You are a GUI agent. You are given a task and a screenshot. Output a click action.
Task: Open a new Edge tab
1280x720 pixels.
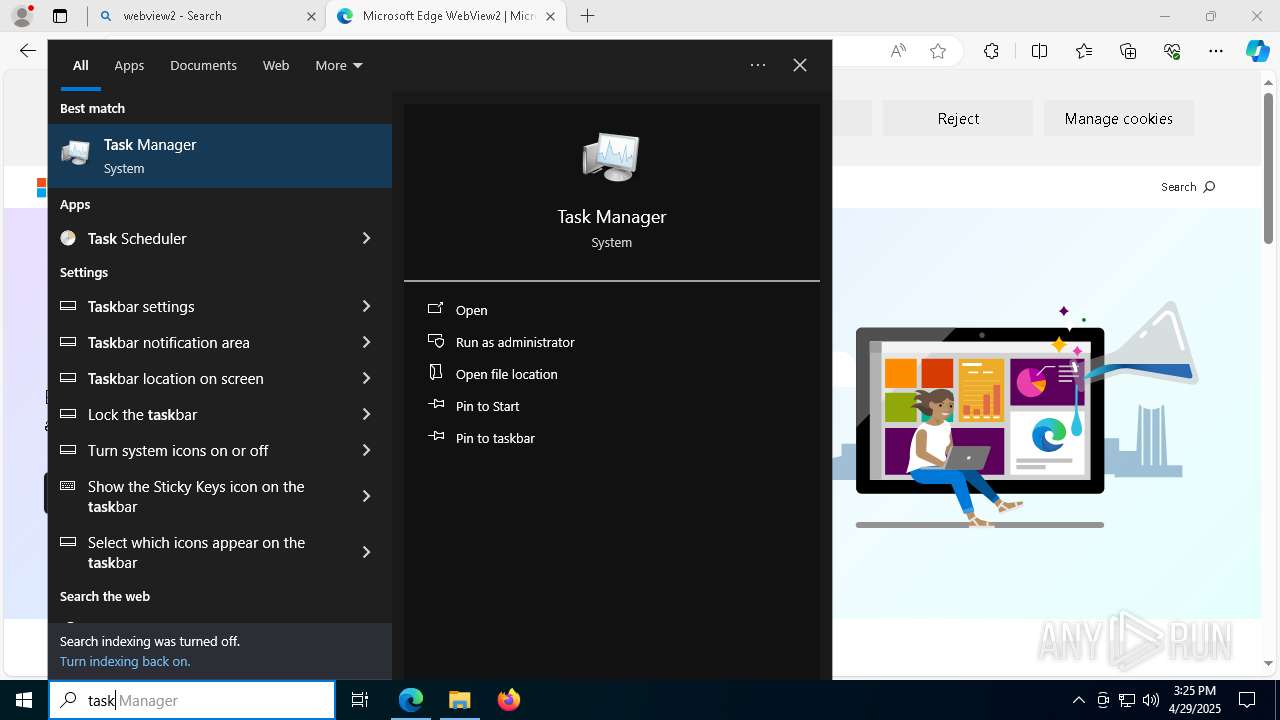(x=588, y=16)
